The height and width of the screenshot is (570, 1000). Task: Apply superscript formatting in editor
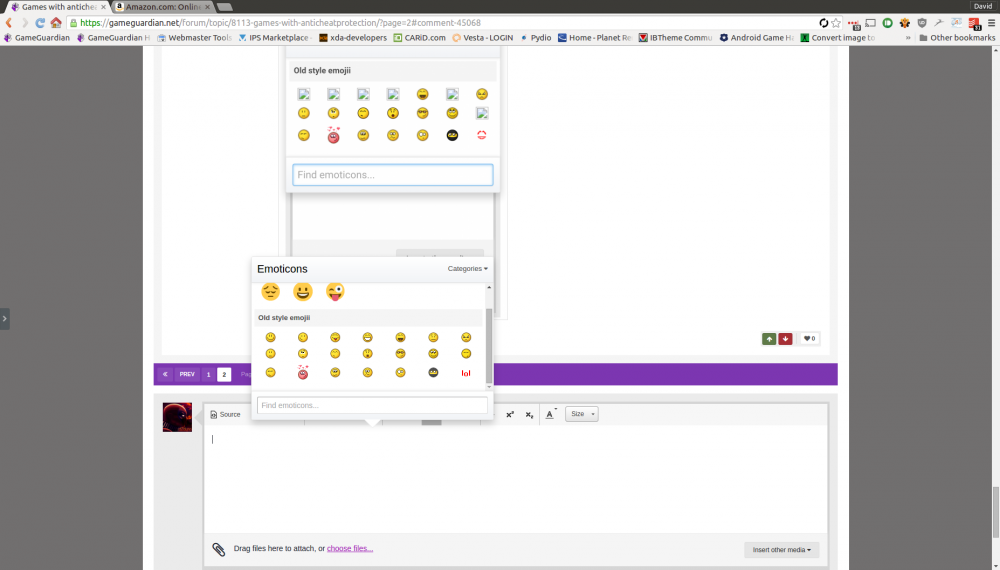(510, 414)
